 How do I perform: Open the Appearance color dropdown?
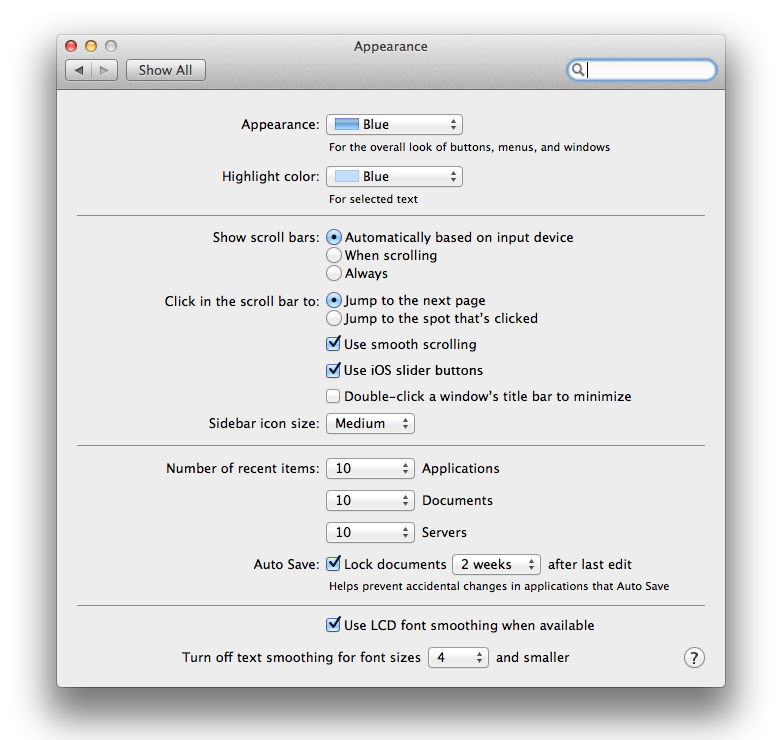pos(394,125)
